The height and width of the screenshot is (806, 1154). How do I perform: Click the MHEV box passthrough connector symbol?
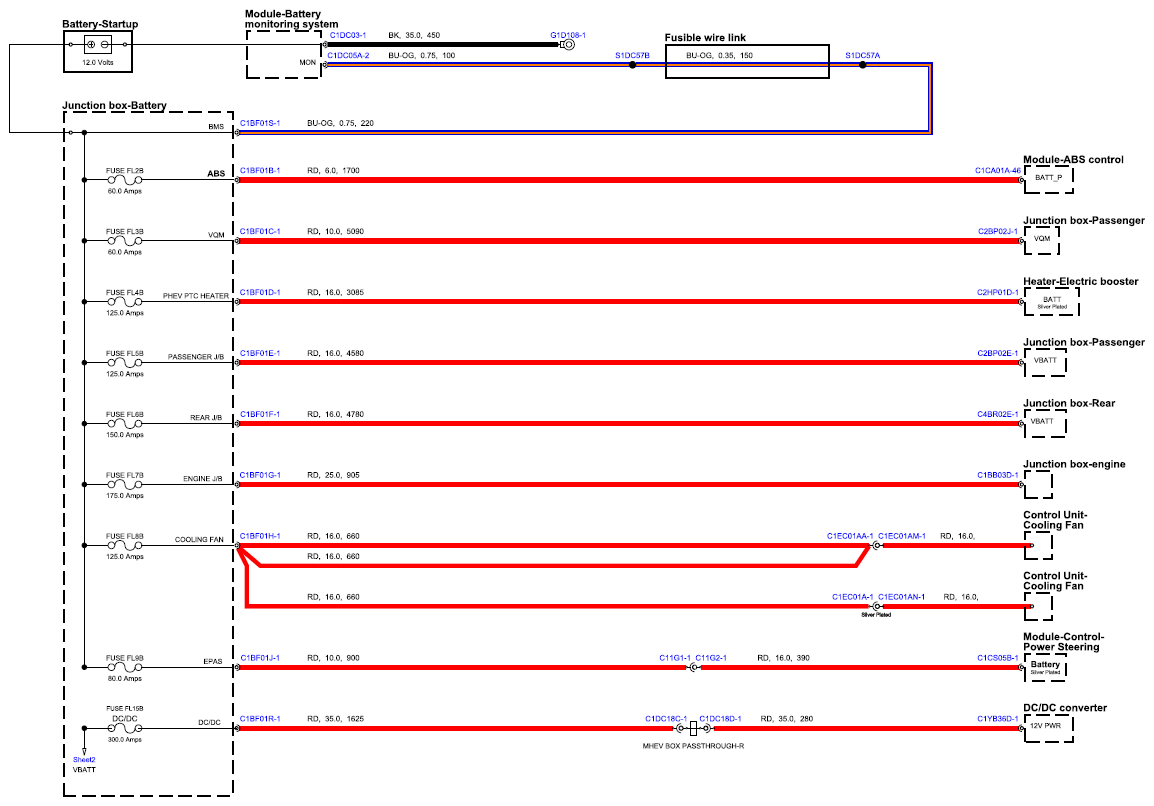(x=693, y=729)
